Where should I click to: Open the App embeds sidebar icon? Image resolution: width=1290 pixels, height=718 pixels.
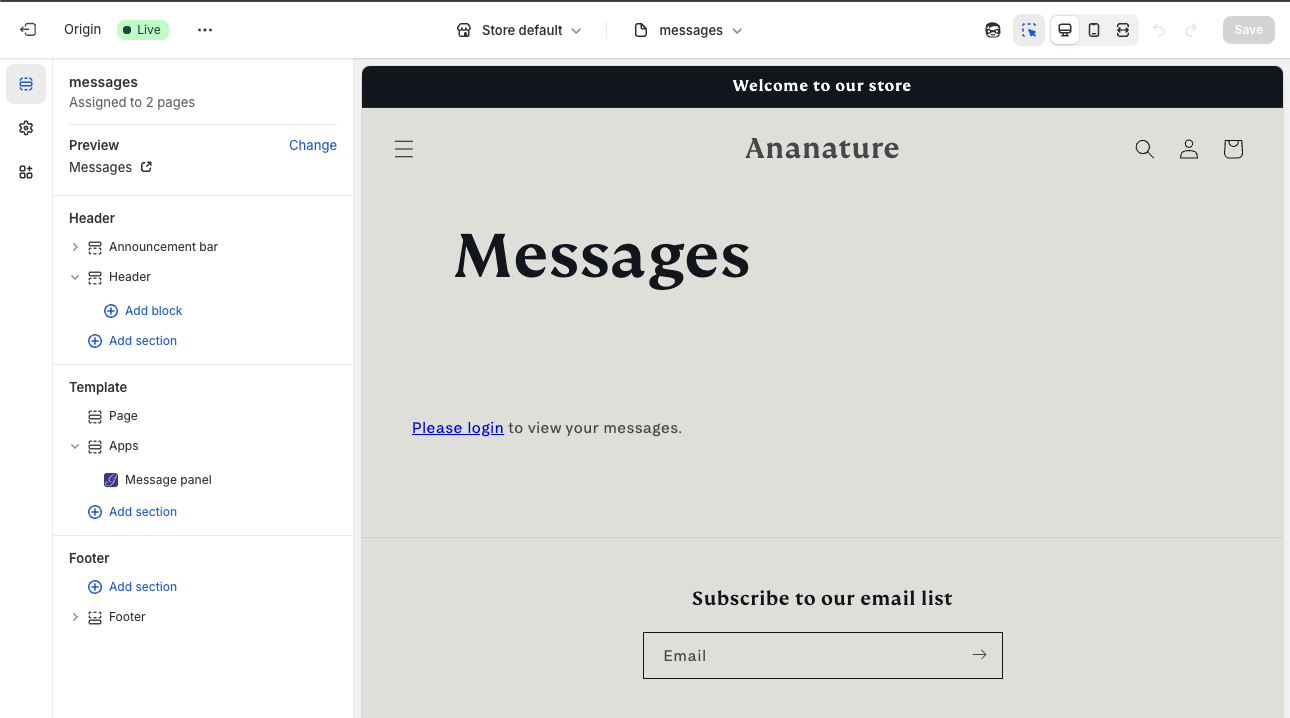coord(26,172)
